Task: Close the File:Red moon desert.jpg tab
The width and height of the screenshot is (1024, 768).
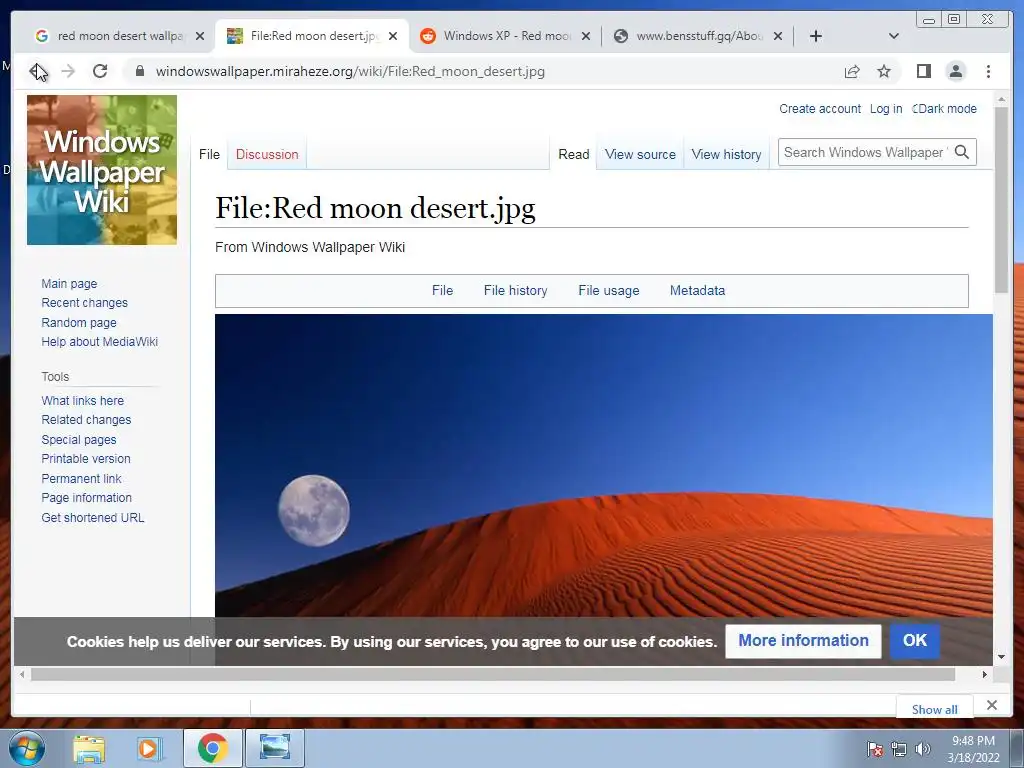Action: (392, 36)
